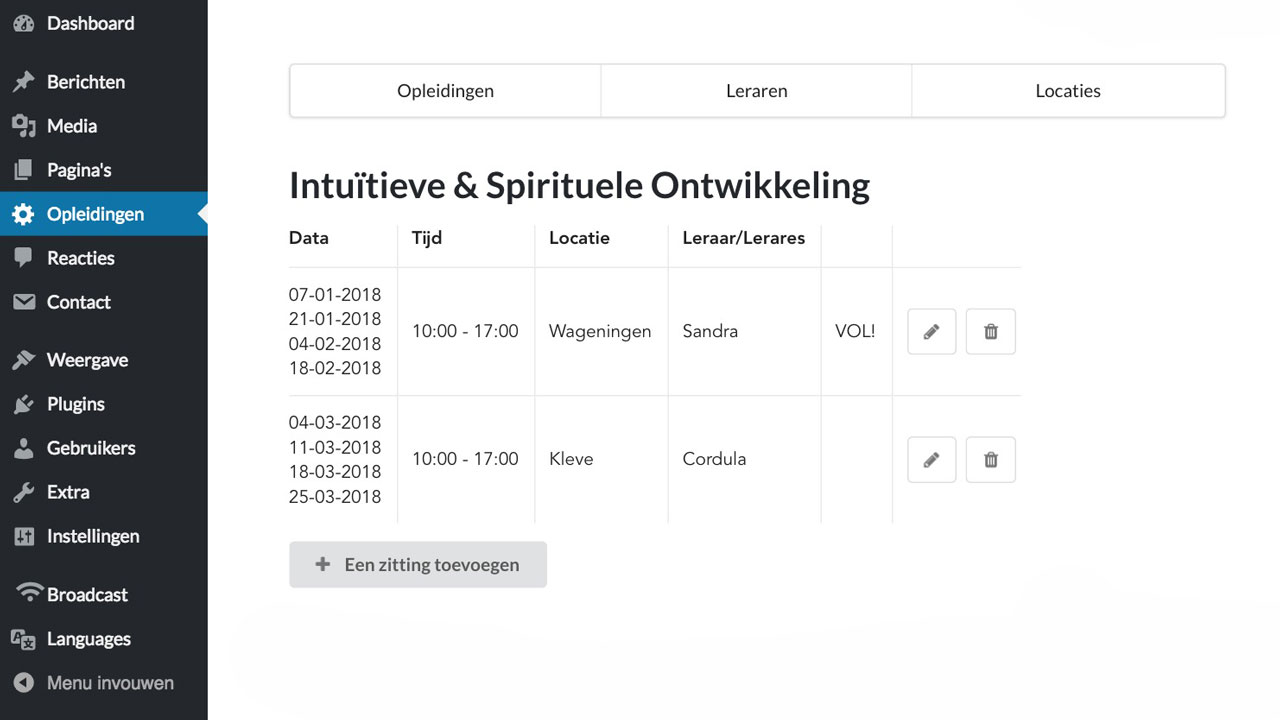
Task: Click the Media library icon
Action: (x=23, y=126)
